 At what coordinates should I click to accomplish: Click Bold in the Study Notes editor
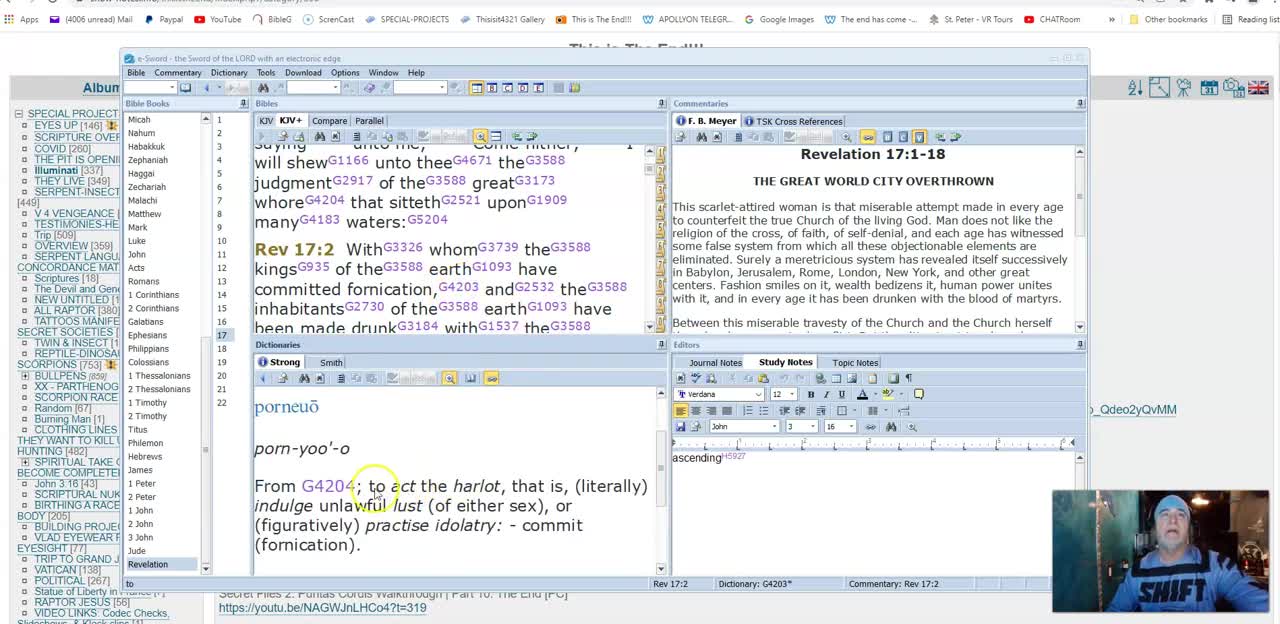click(x=811, y=394)
